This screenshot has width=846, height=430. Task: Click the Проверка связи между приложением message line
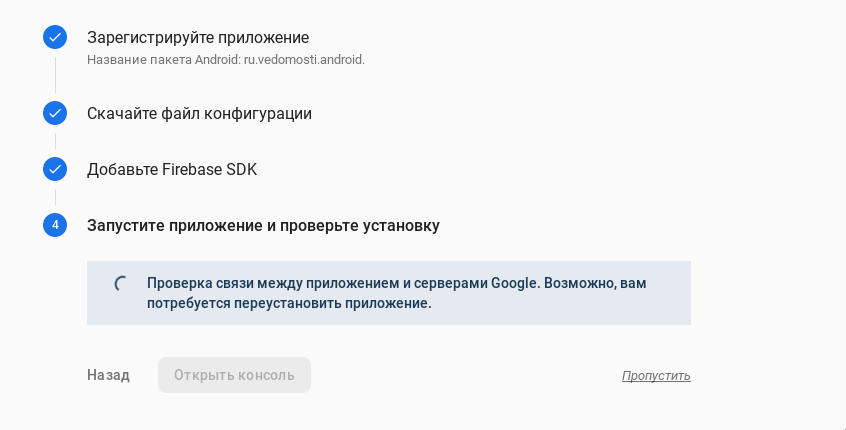[x=396, y=283]
